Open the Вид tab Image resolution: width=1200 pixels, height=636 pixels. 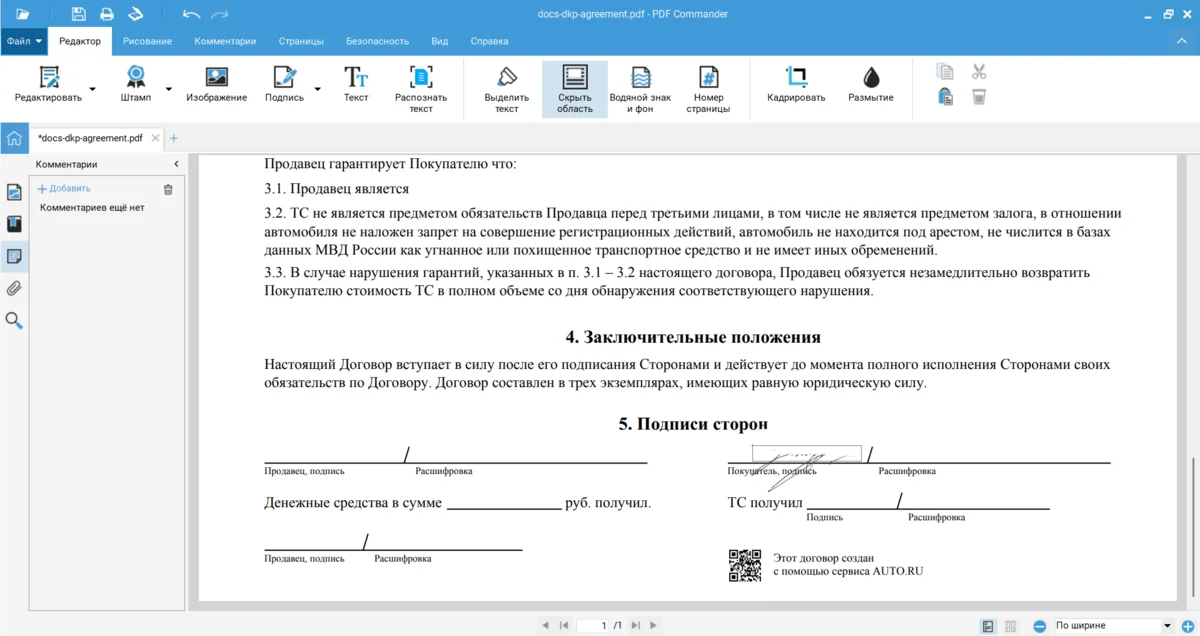click(439, 41)
